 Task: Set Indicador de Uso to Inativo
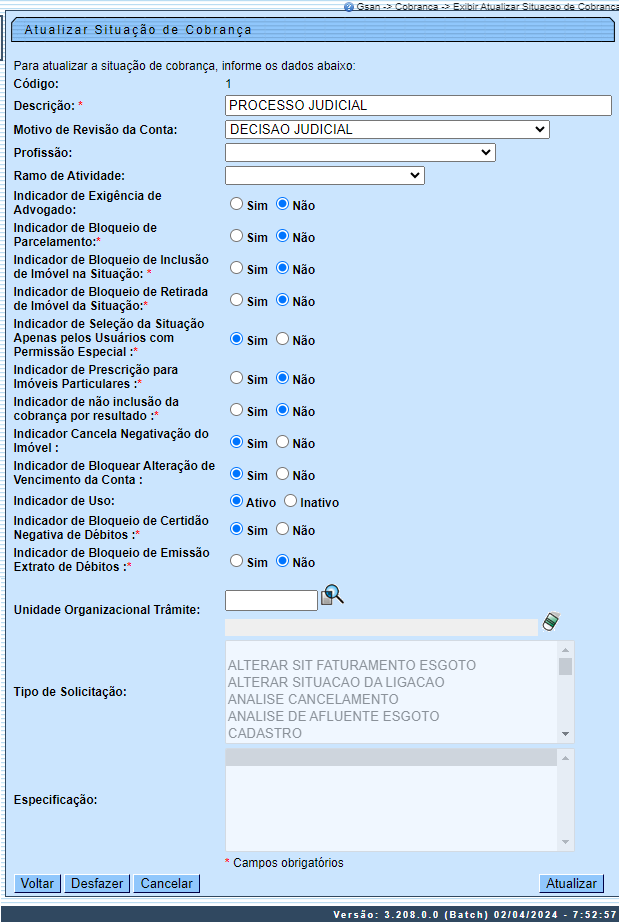[x=290, y=502]
